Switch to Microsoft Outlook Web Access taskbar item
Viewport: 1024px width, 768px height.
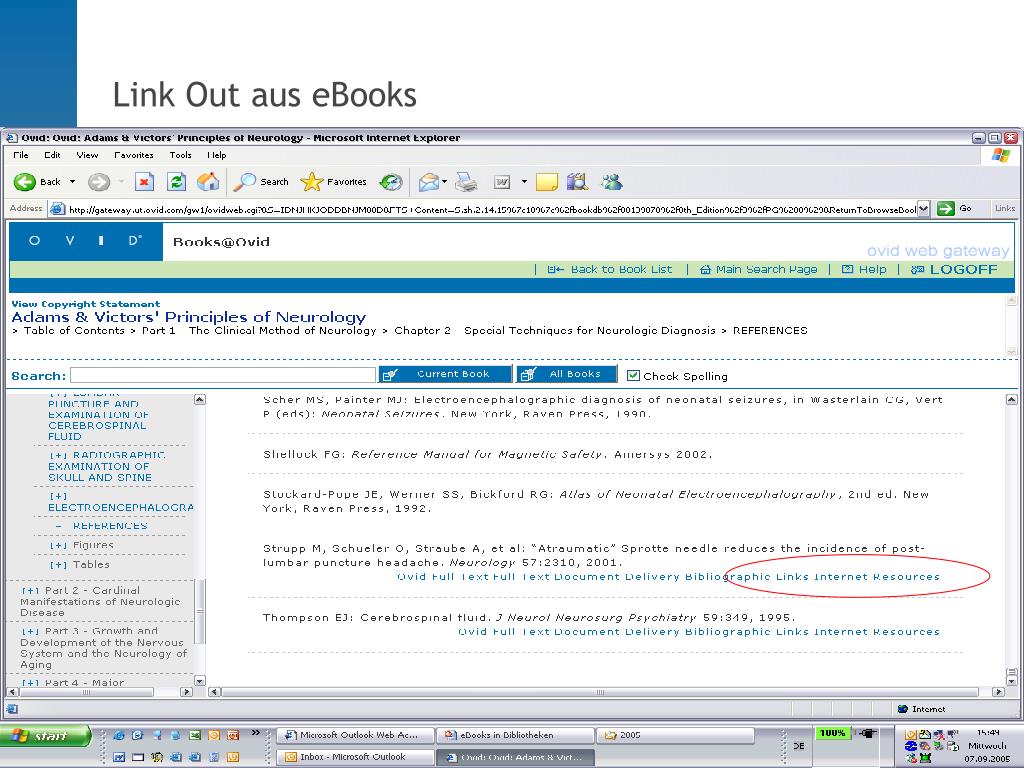point(356,735)
